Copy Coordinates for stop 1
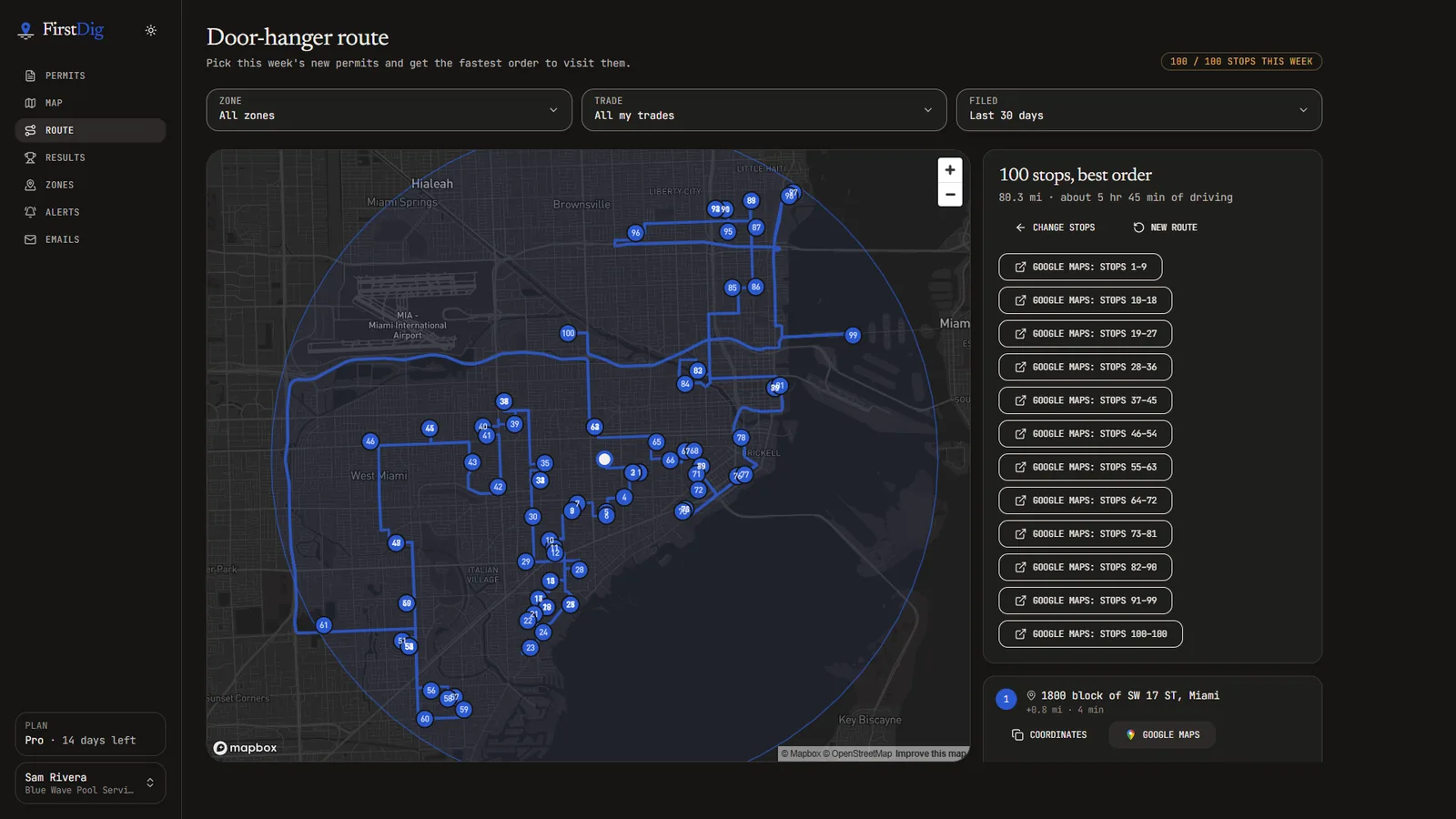1456x819 pixels. pos(1049,734)
